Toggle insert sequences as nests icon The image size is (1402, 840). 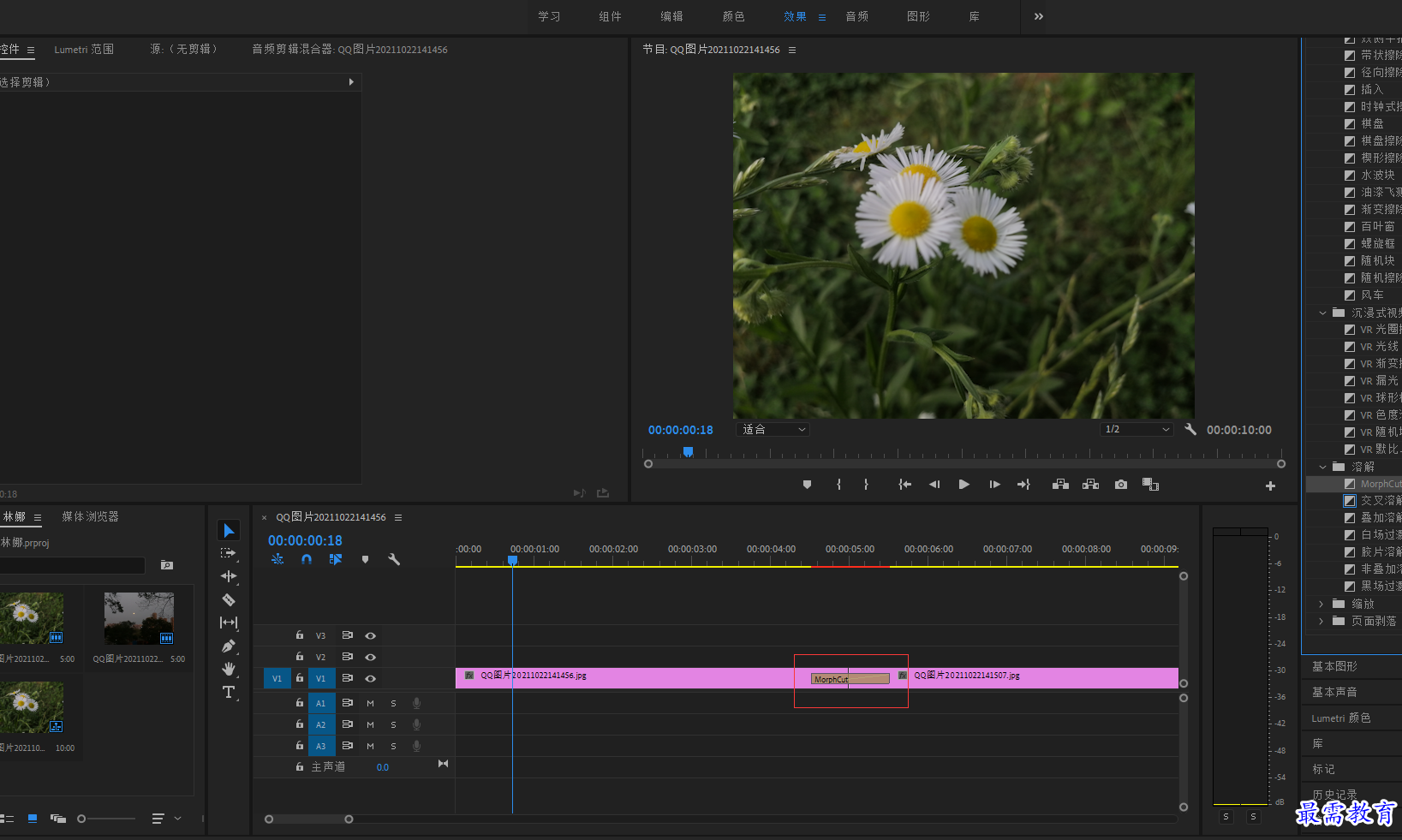pos(277,559)
